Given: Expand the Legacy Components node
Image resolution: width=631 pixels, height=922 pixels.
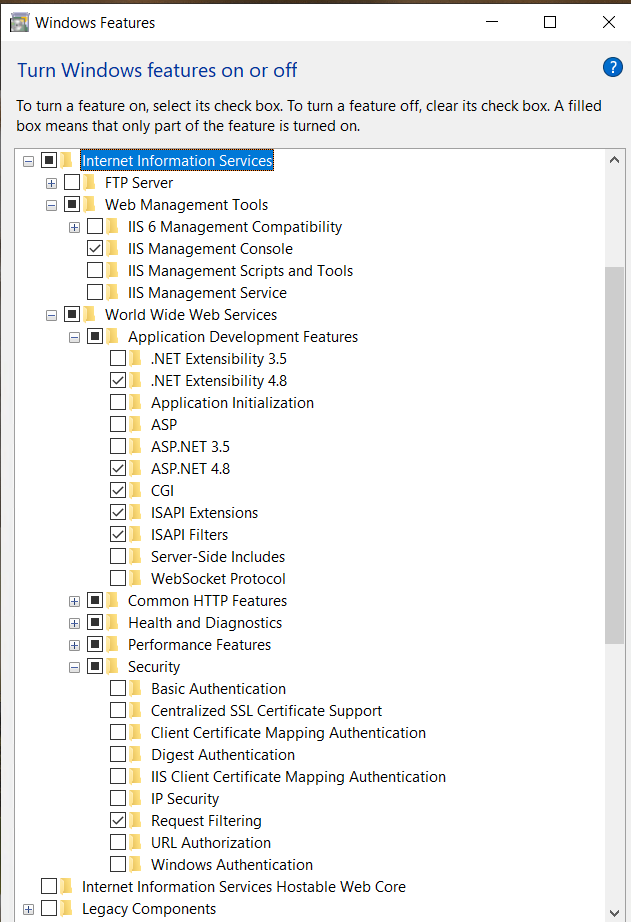Looking at the screenshot, I should click(28, 908).
